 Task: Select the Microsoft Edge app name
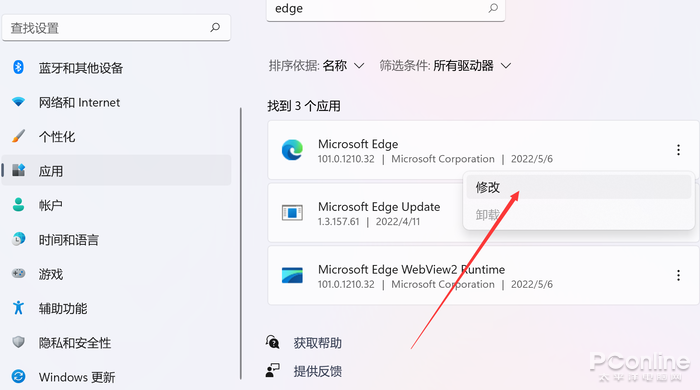pyautogui.click(x=358, y=144)
